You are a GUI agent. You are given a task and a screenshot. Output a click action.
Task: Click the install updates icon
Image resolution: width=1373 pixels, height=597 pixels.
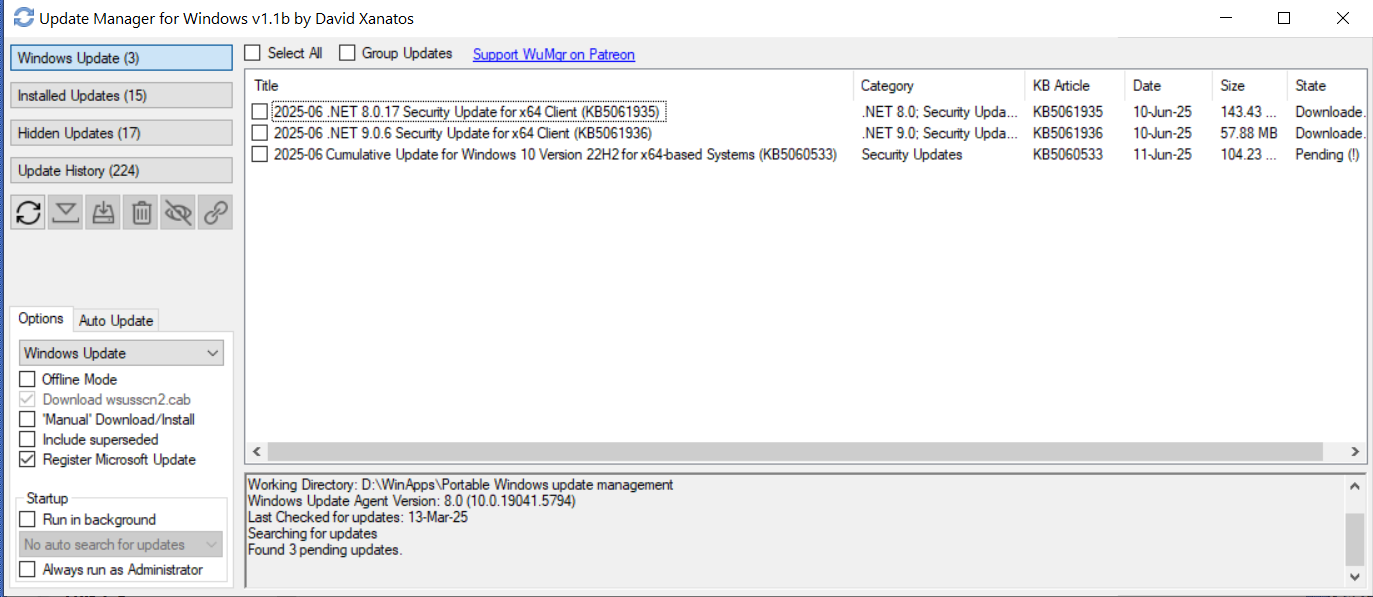tap(104, 212)
